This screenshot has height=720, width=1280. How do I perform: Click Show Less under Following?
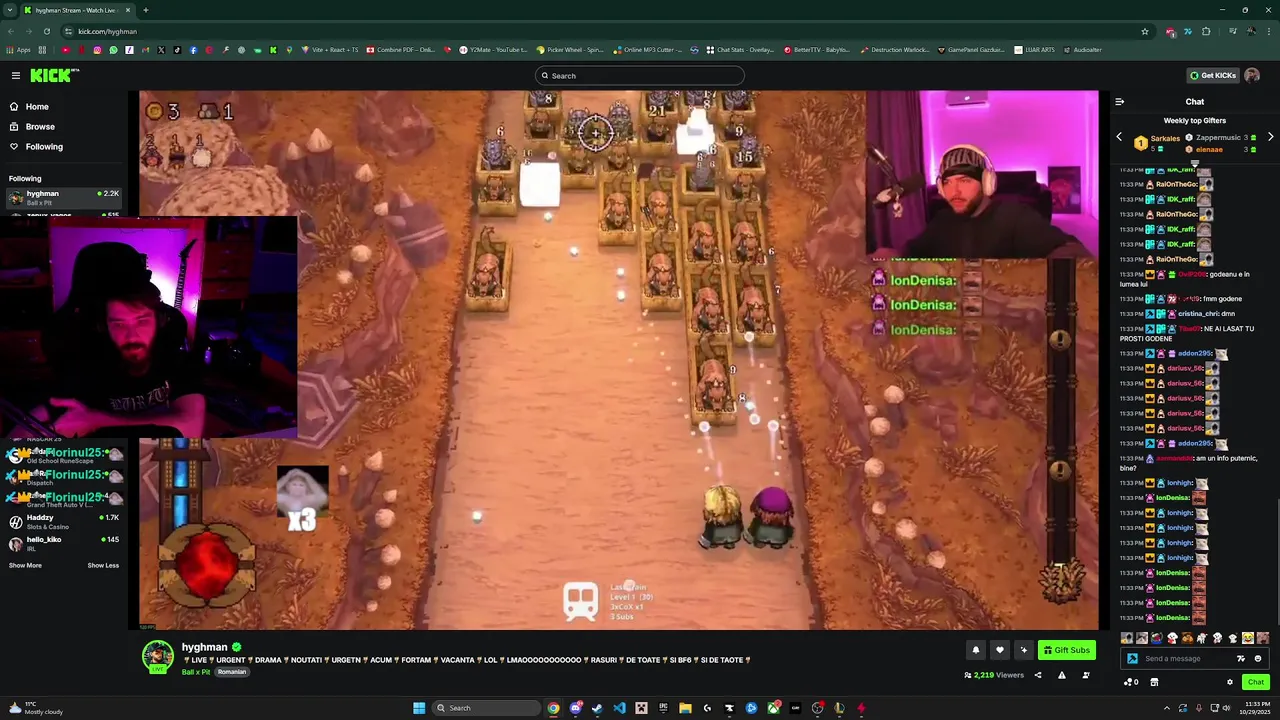click(103, 565)
